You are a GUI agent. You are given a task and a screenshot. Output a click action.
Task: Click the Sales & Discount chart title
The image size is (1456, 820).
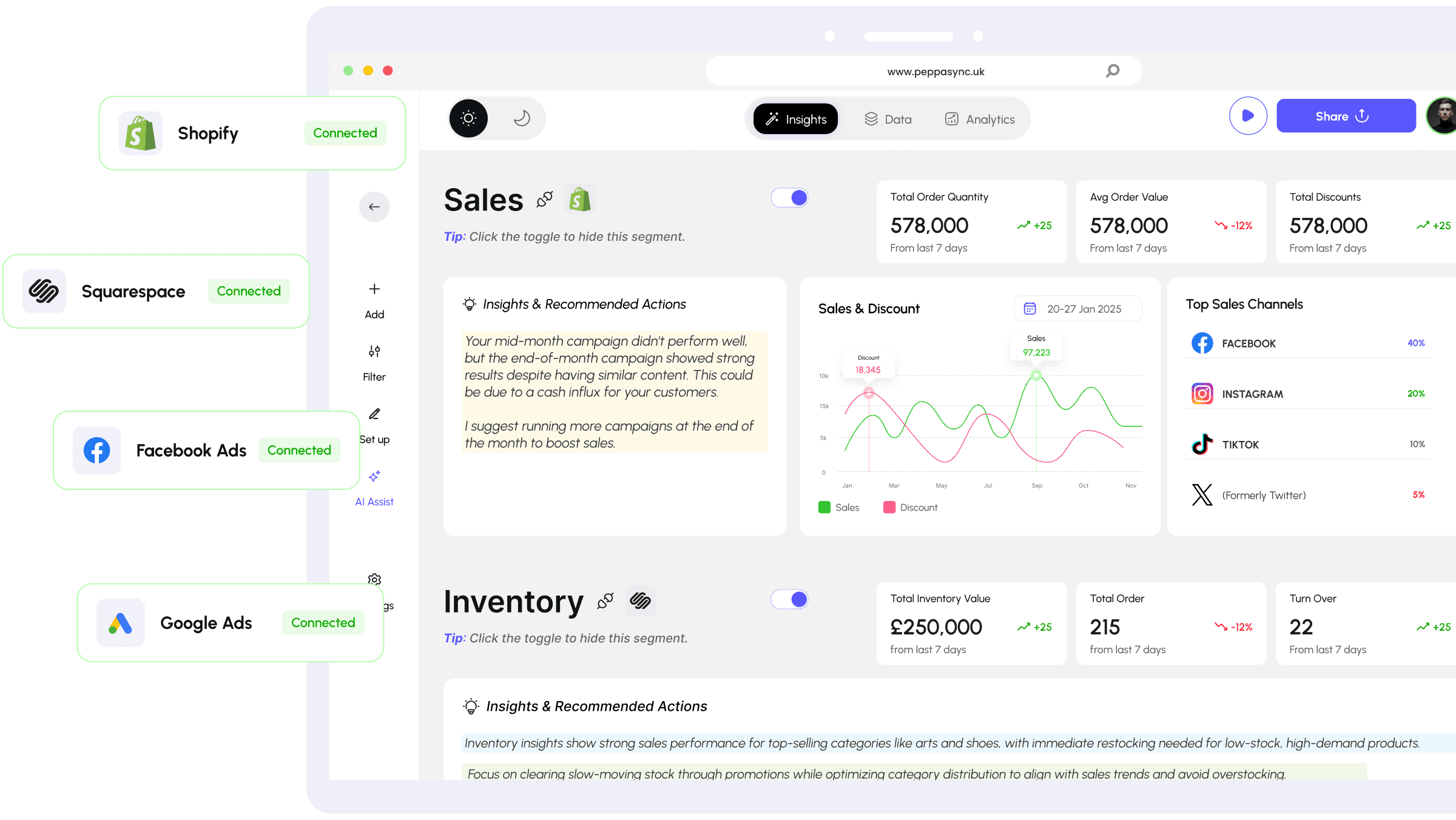pyautogui.click(x=869, y=309)
